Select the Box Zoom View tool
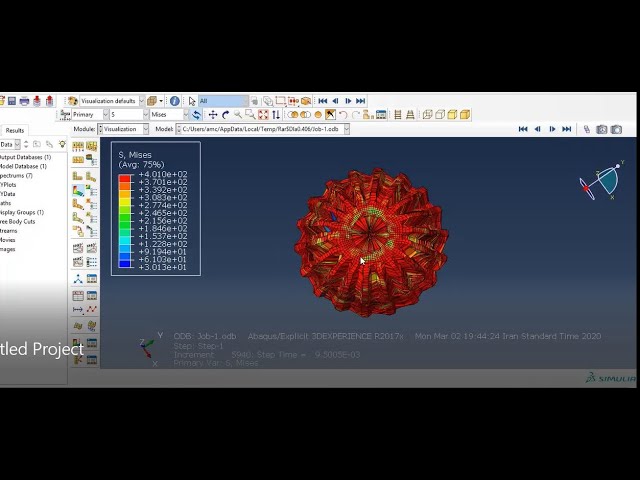 (x=250, y=115)
